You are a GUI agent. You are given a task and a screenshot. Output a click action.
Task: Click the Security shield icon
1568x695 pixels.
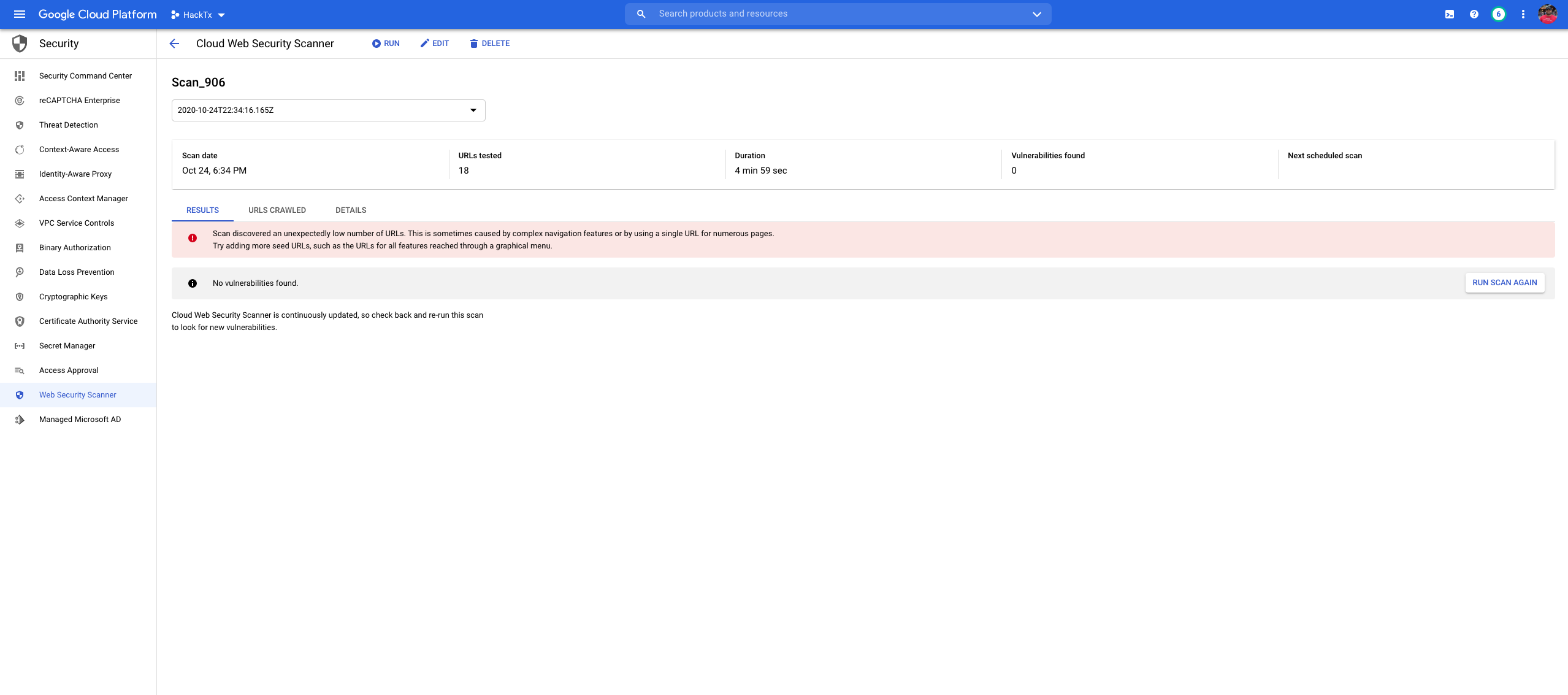(20, 44)
